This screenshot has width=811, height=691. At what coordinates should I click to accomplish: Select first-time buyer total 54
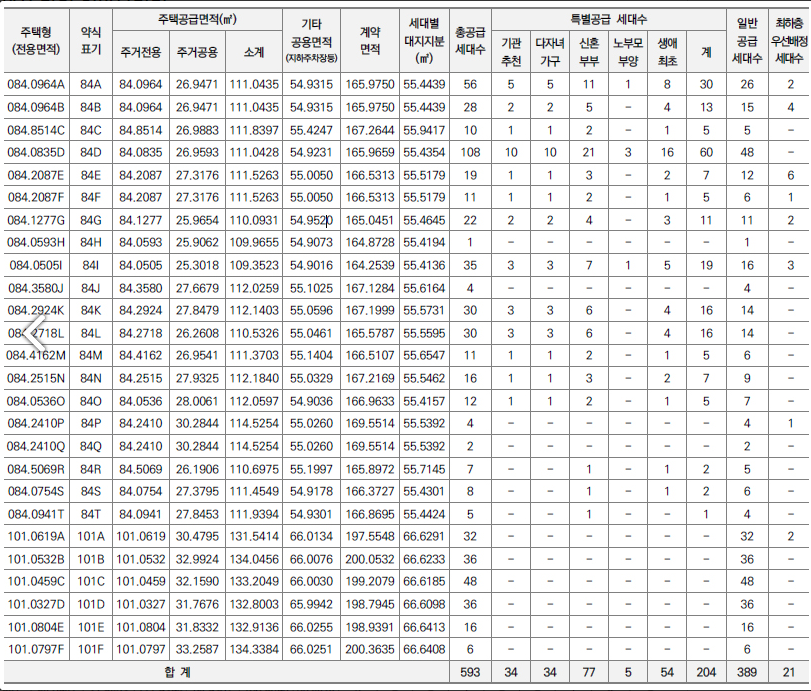click(x=667, y=672)
